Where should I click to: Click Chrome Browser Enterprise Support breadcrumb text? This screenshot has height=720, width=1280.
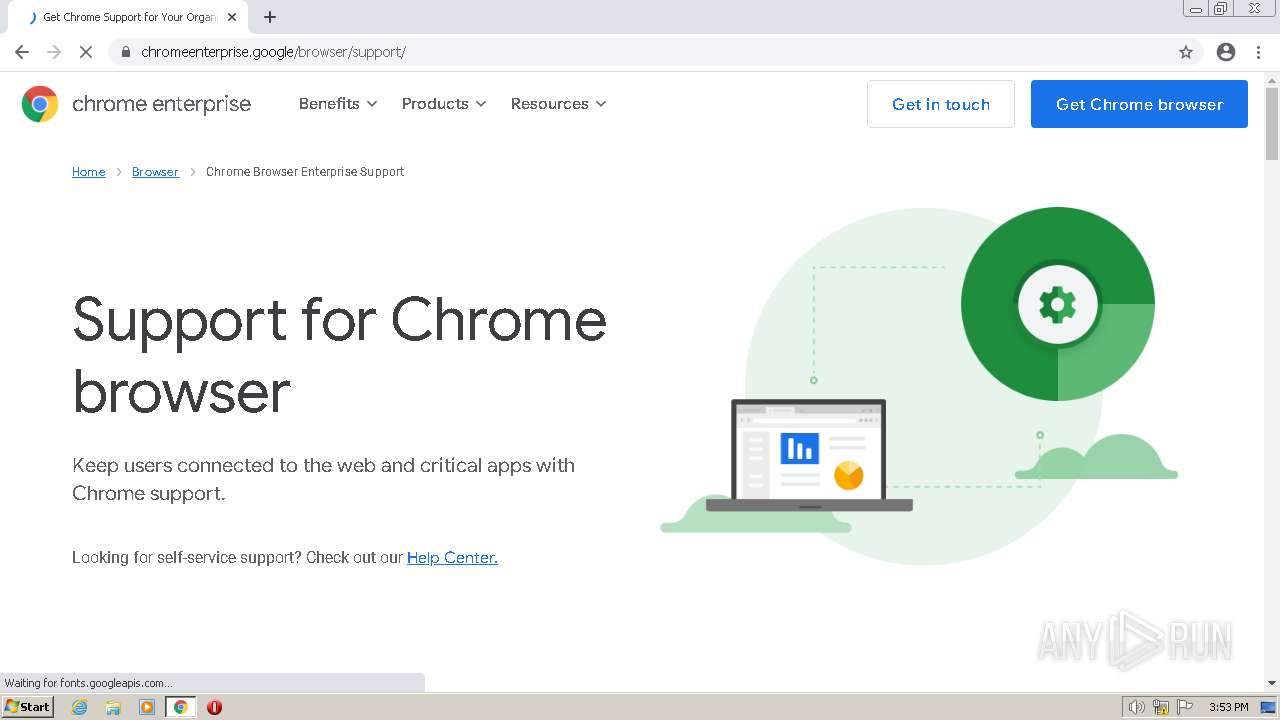click(x=305, y=172)
